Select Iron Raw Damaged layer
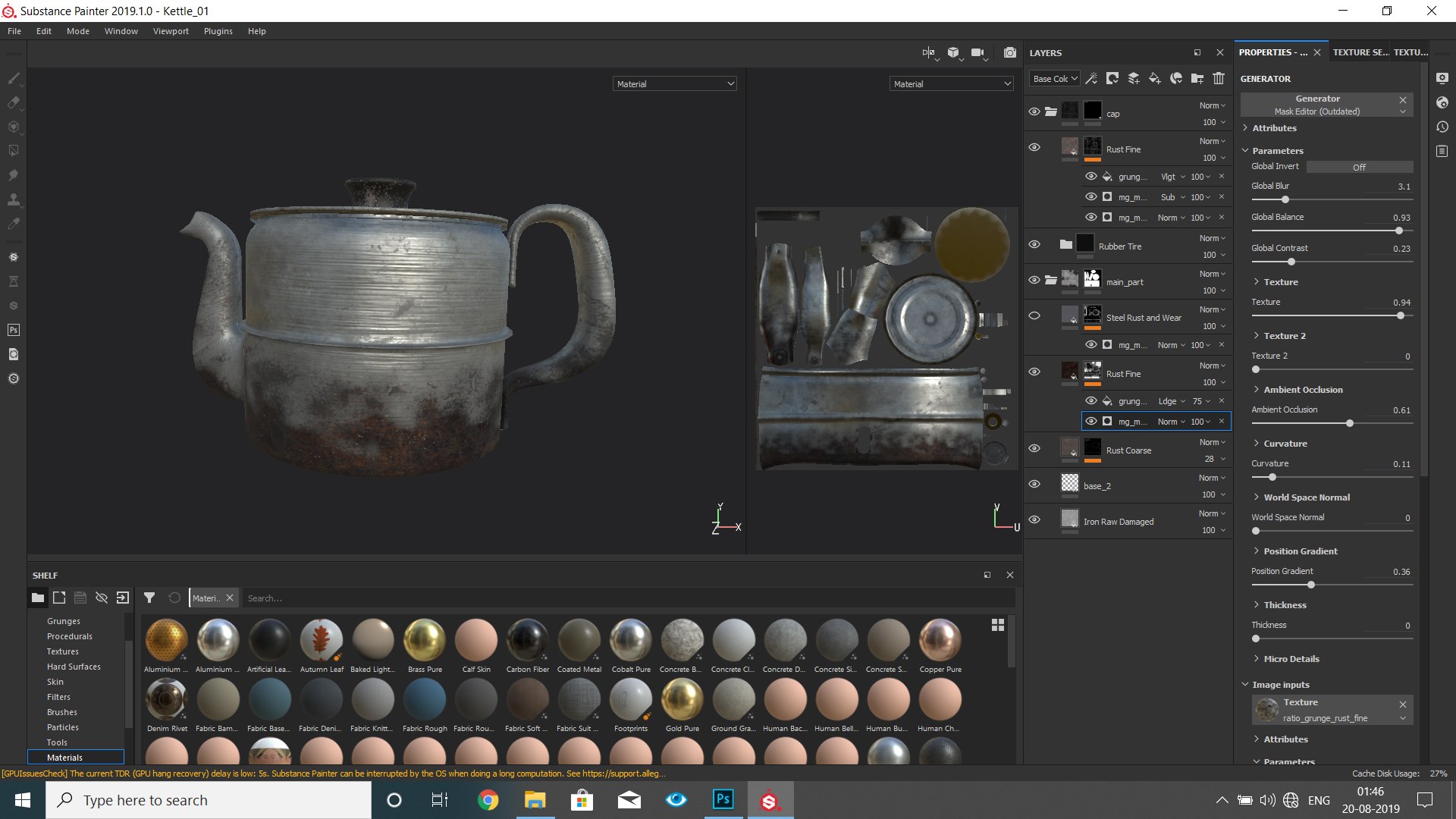Image resolution: width=1456 pixels, height=819 pixels. coord(1119,522)
